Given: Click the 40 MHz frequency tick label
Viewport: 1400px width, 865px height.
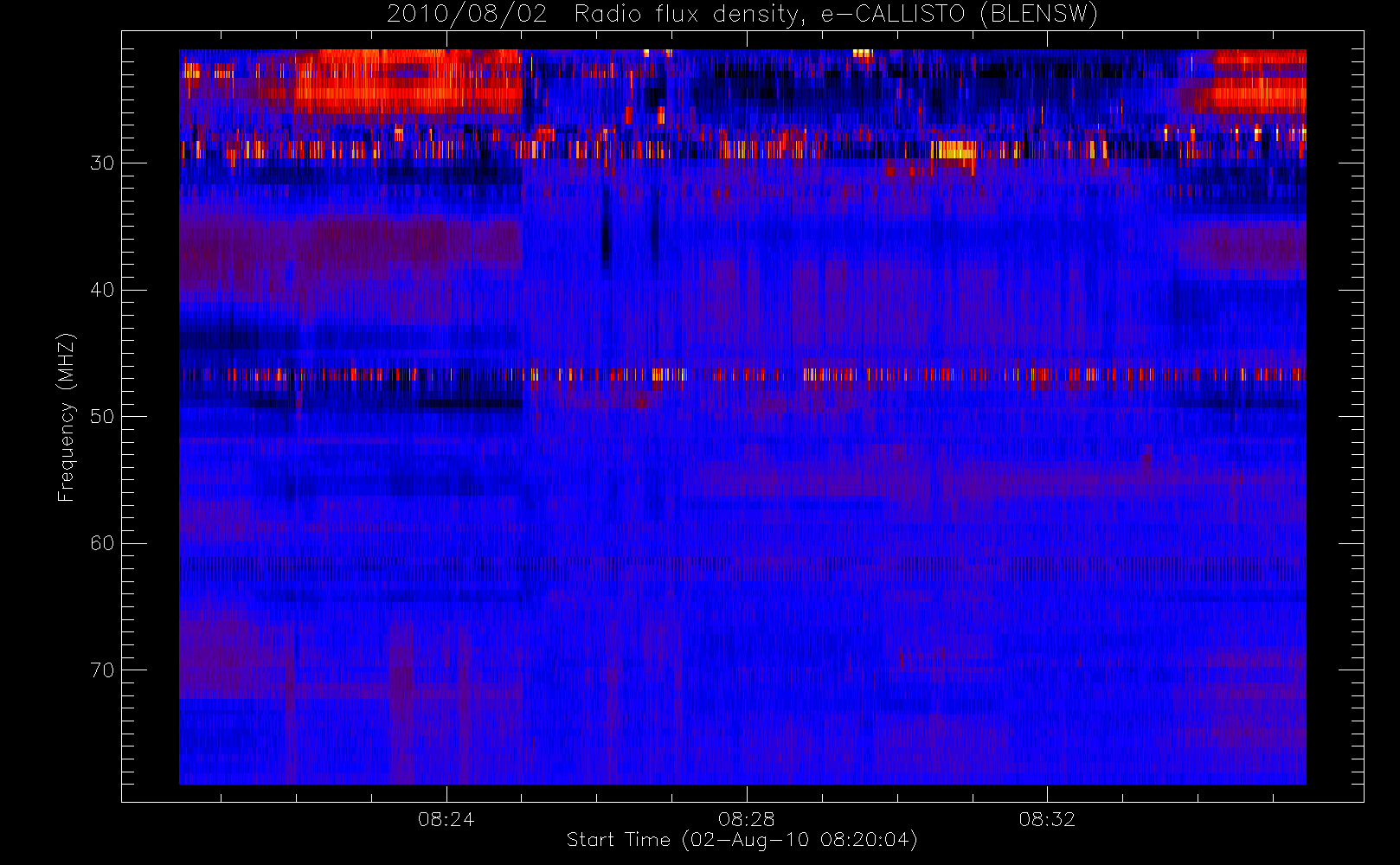Looking at the screenshot, I should tap(102, 290).
